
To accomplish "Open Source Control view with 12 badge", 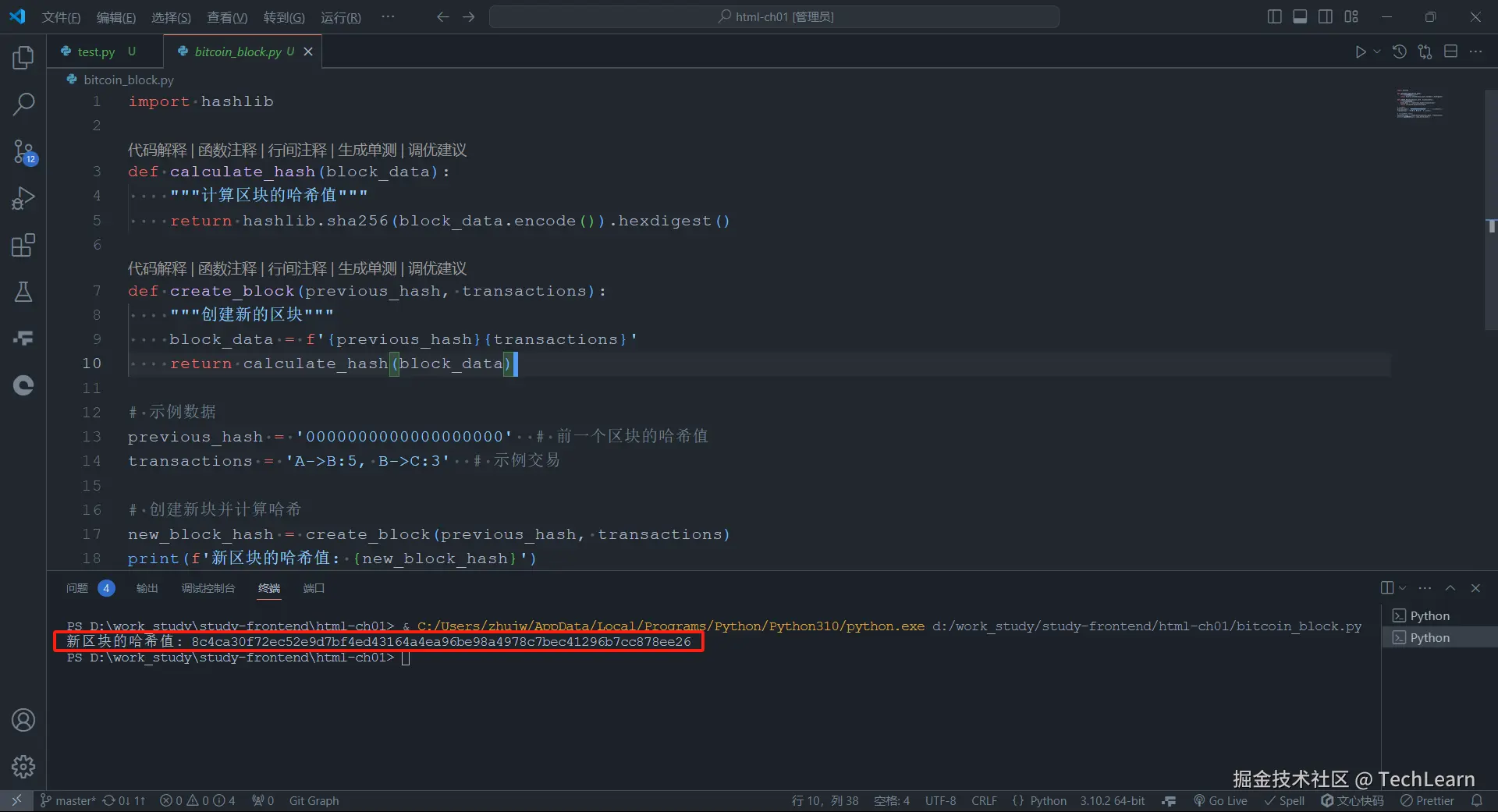I will tap(23, 151).
